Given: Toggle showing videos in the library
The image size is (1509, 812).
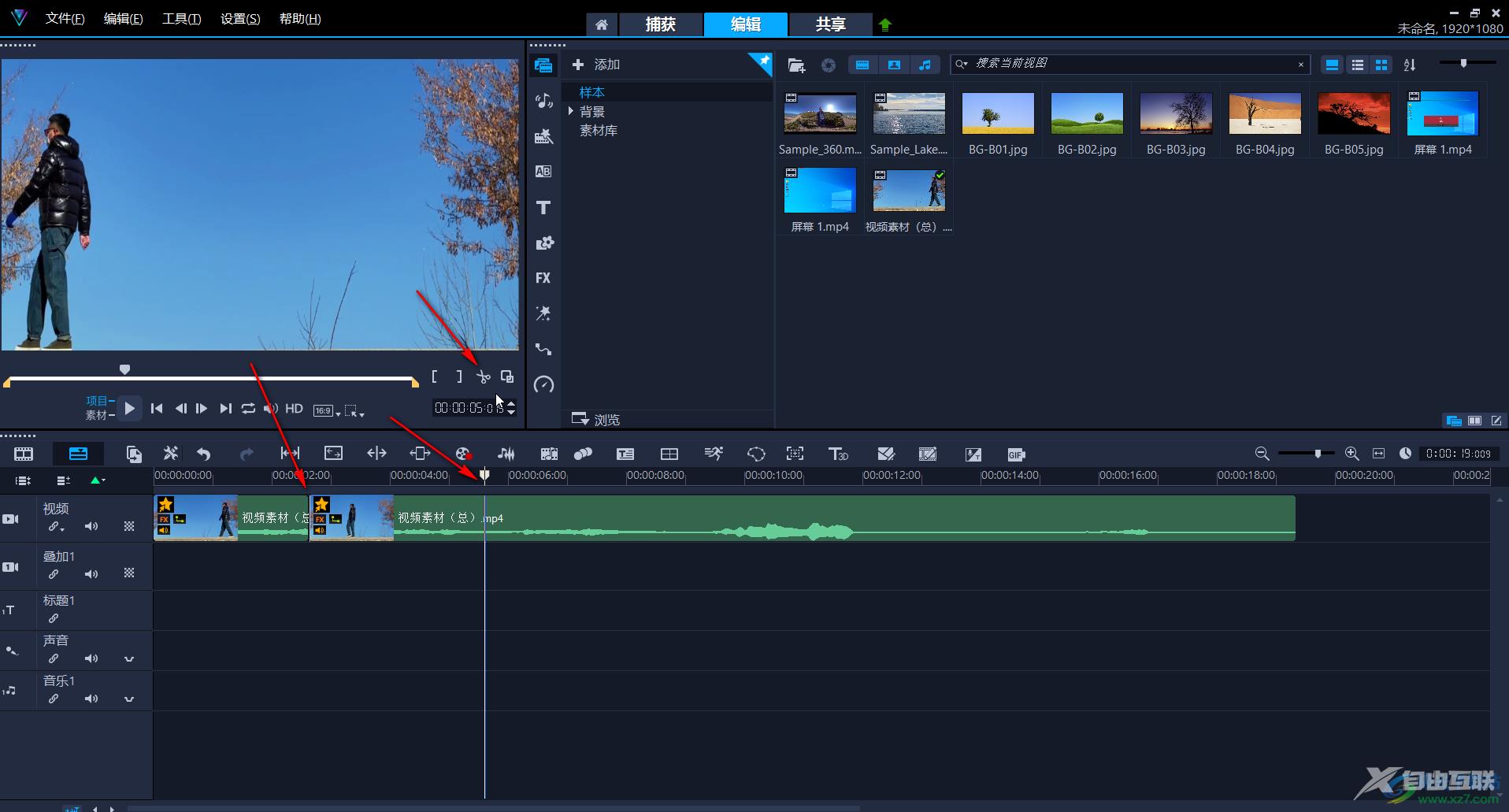Looking at the screenshot, I should click(862, 65).
